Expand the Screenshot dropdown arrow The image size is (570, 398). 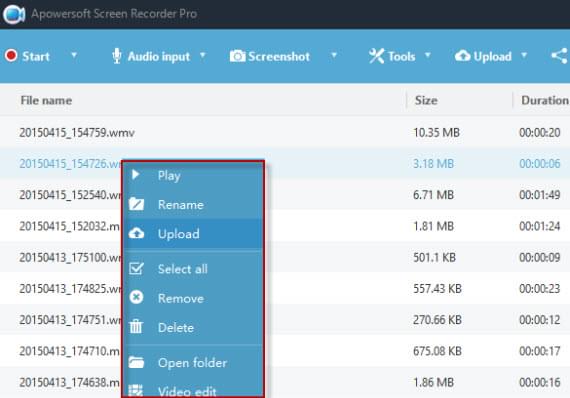coord(334,55)
